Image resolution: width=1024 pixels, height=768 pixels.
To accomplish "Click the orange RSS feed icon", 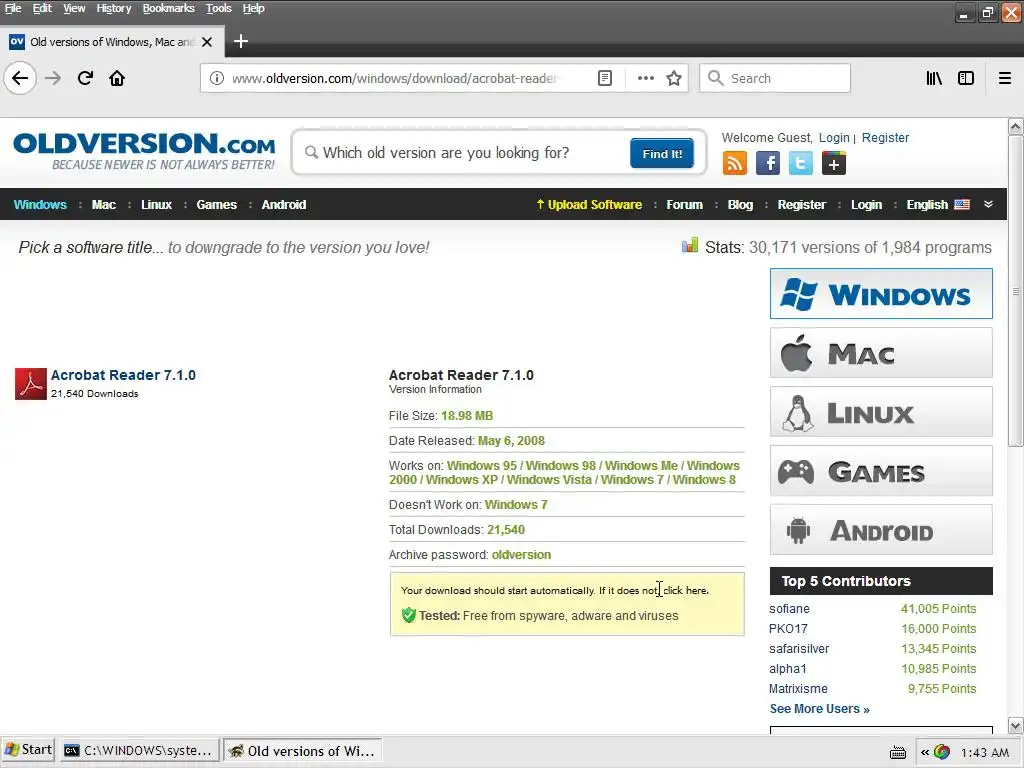I will pos(735,163).
